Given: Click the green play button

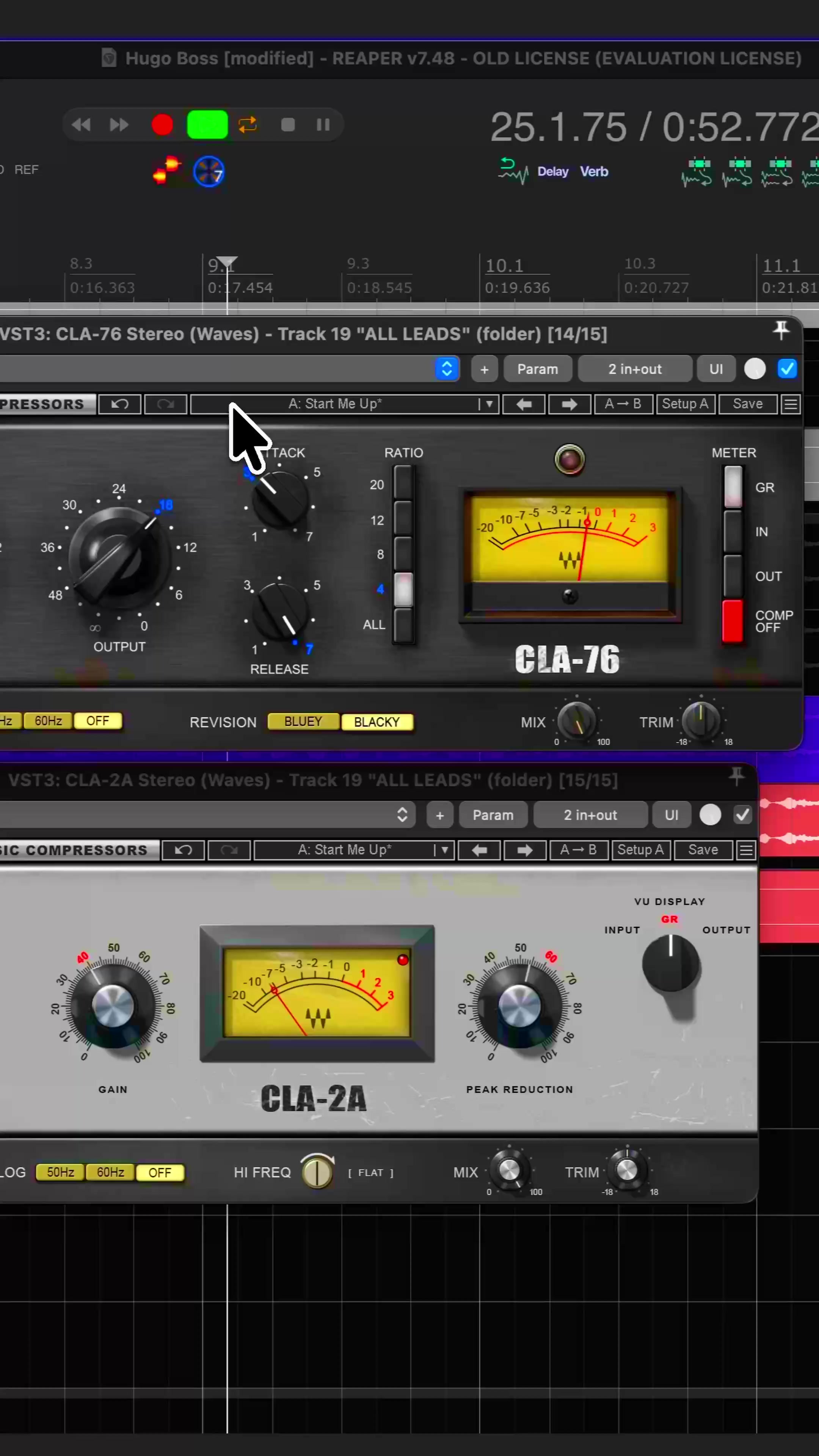Looking at the screenshot, I should coord(207,125).
